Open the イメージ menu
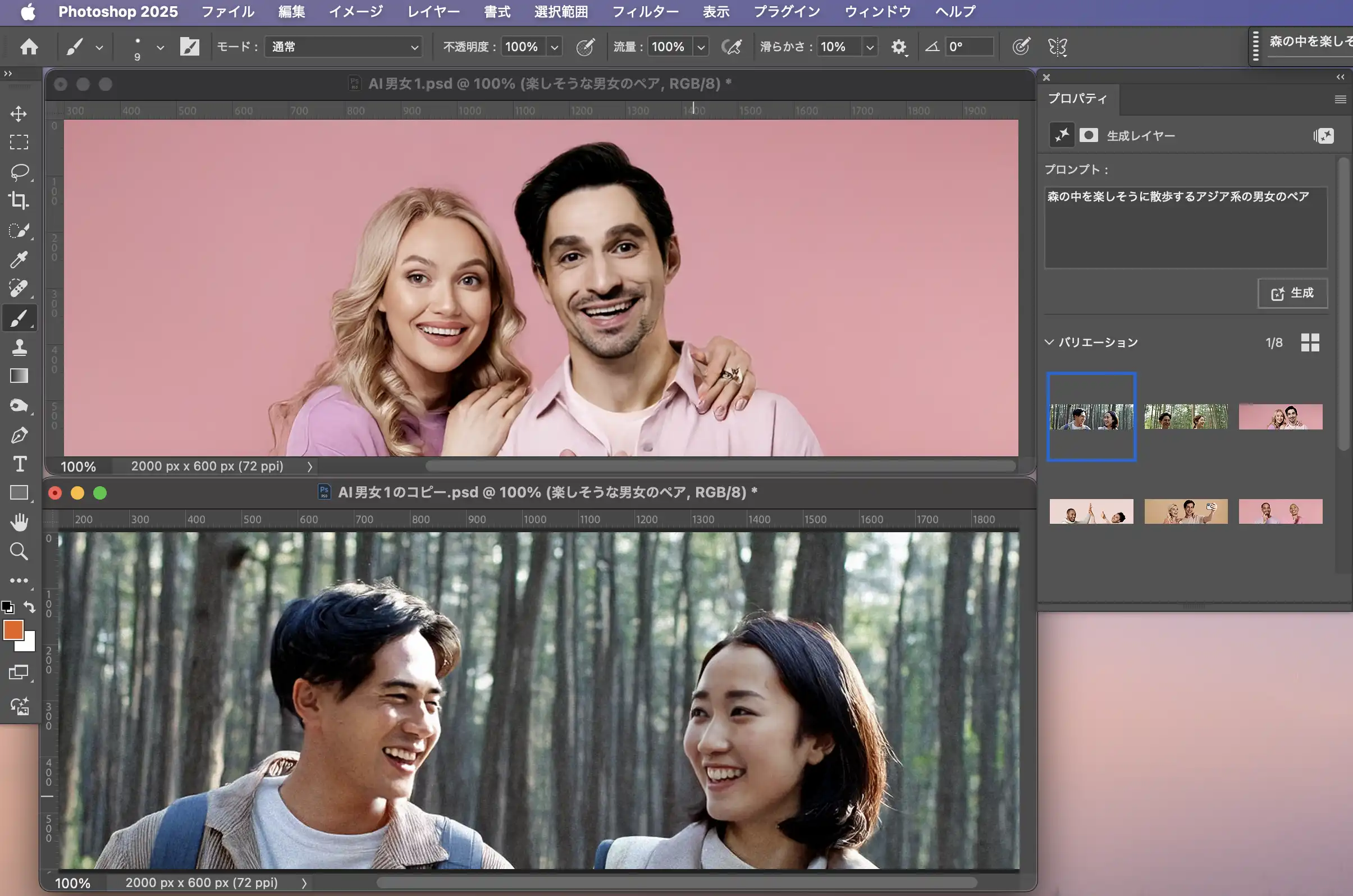 pyautogui.click(x=355, y=11)
